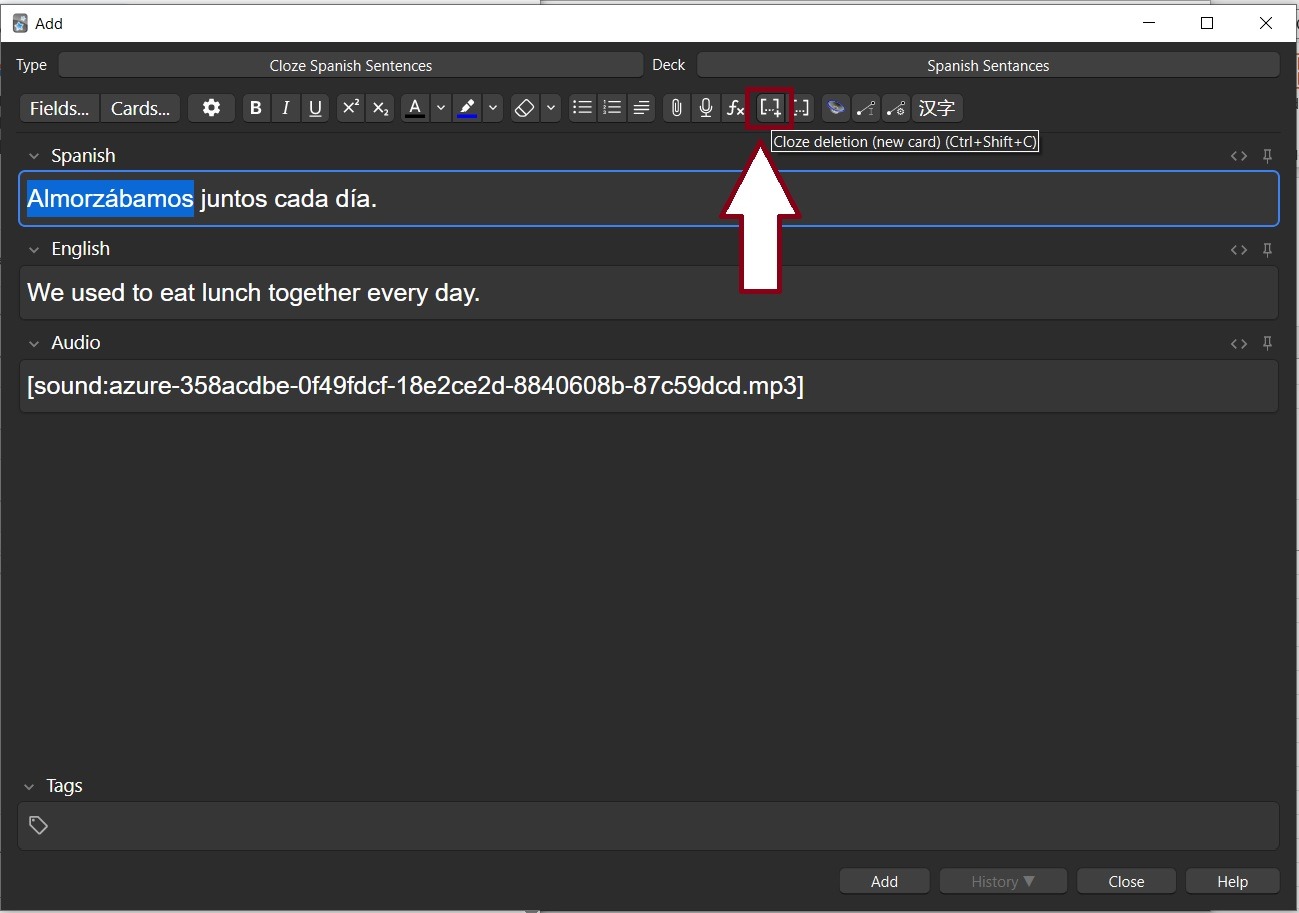
Task: Click the blue add-on icon in toolbar
Action: [836, 108]
